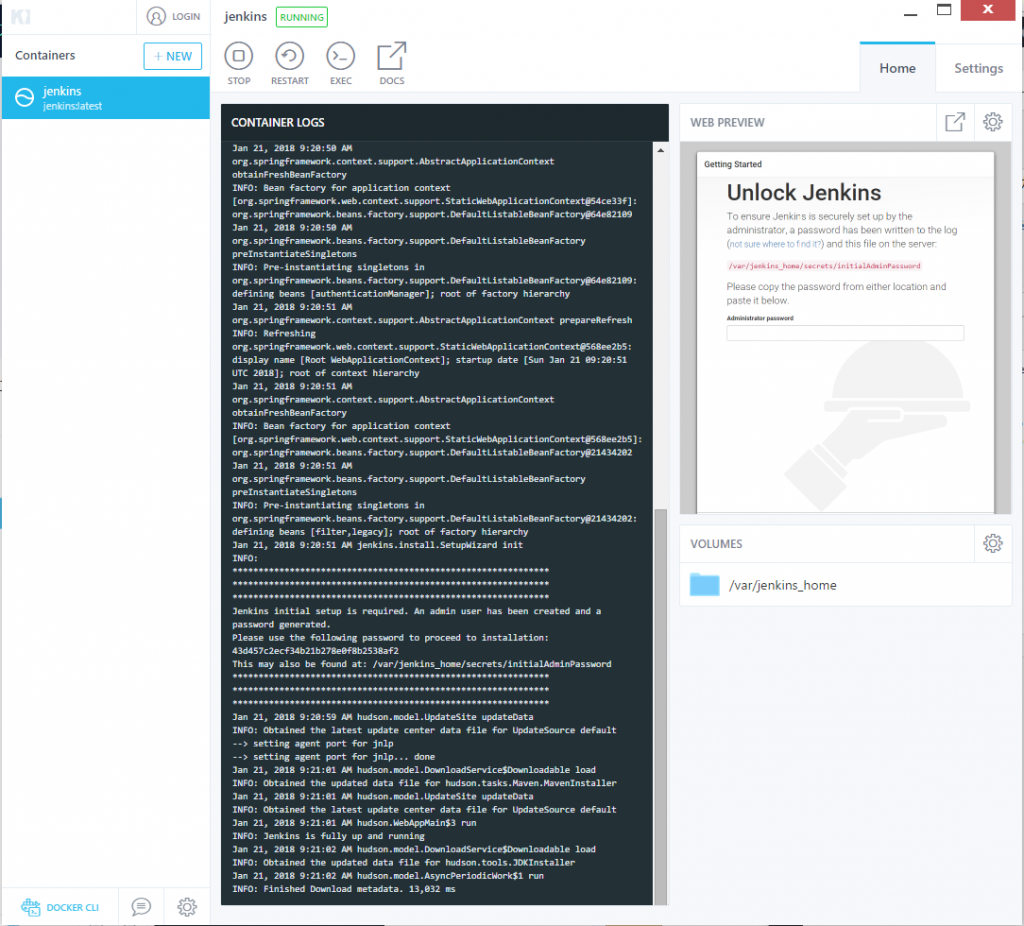Click the jenkins container title
Image resolution: width=1024 pixels, height=926 pixels.
(x=246, y=16)
